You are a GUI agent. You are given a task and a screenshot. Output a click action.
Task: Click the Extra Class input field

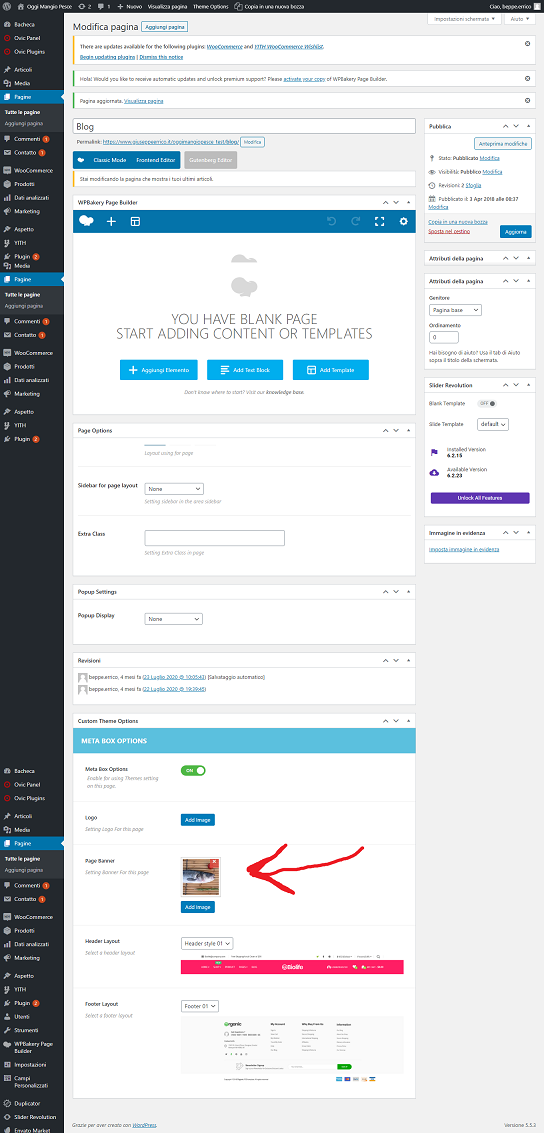[215, 538]
